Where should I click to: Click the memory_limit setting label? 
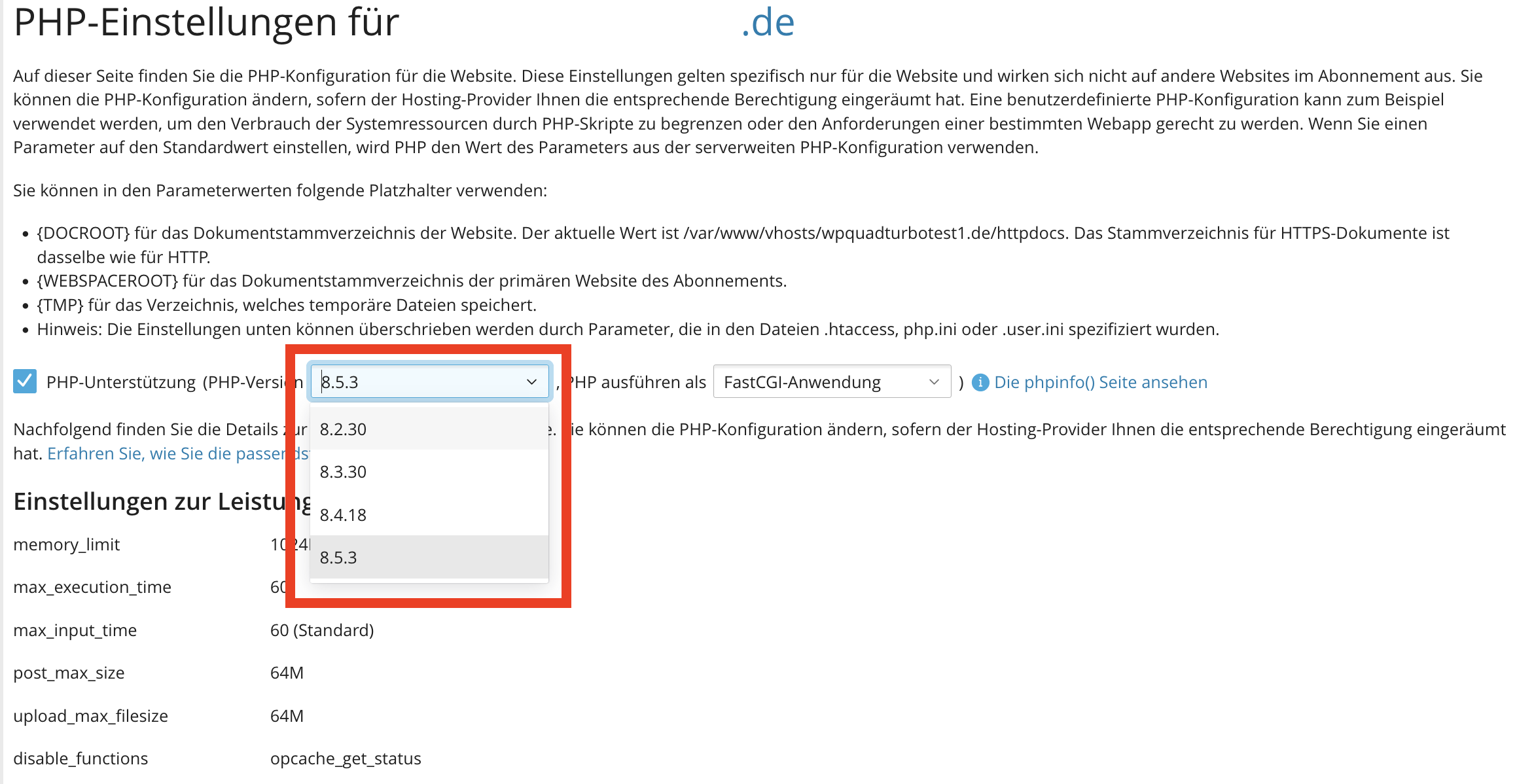pos(67,544)
